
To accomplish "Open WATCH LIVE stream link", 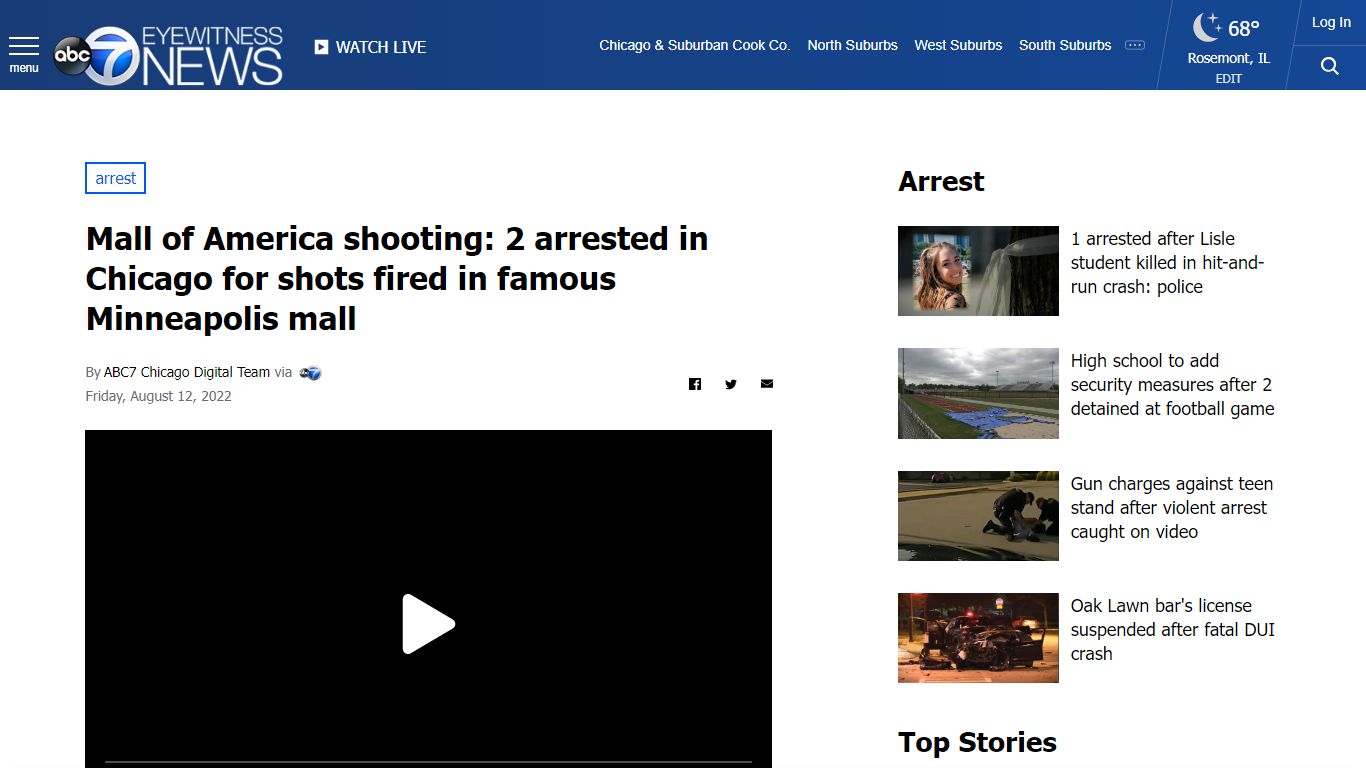I will (x=381, y=47).
